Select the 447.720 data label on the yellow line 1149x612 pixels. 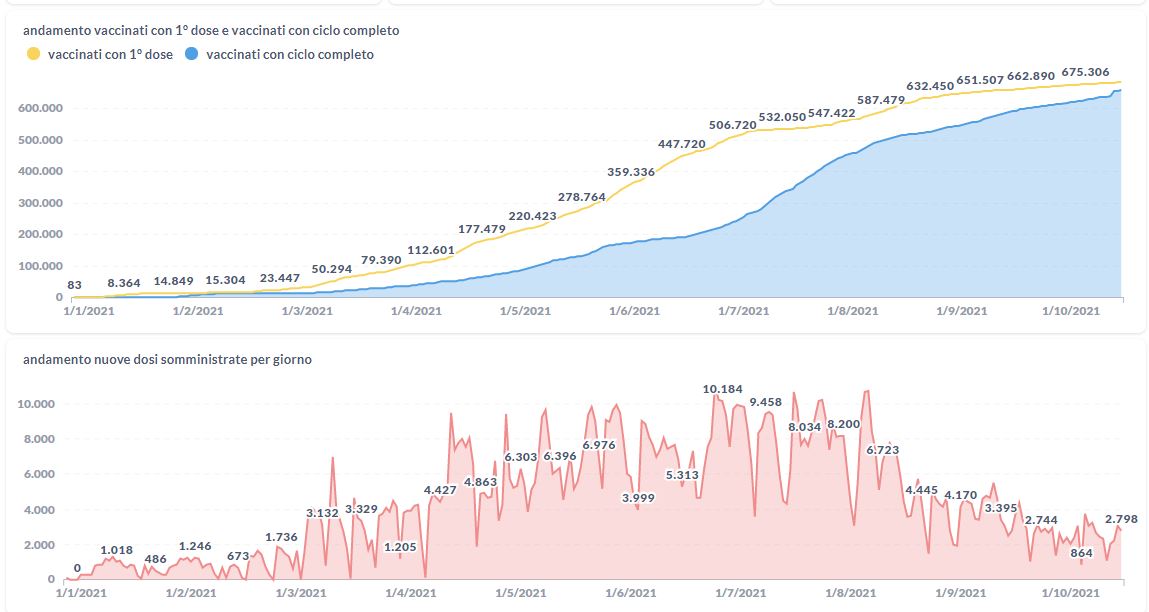682,144
